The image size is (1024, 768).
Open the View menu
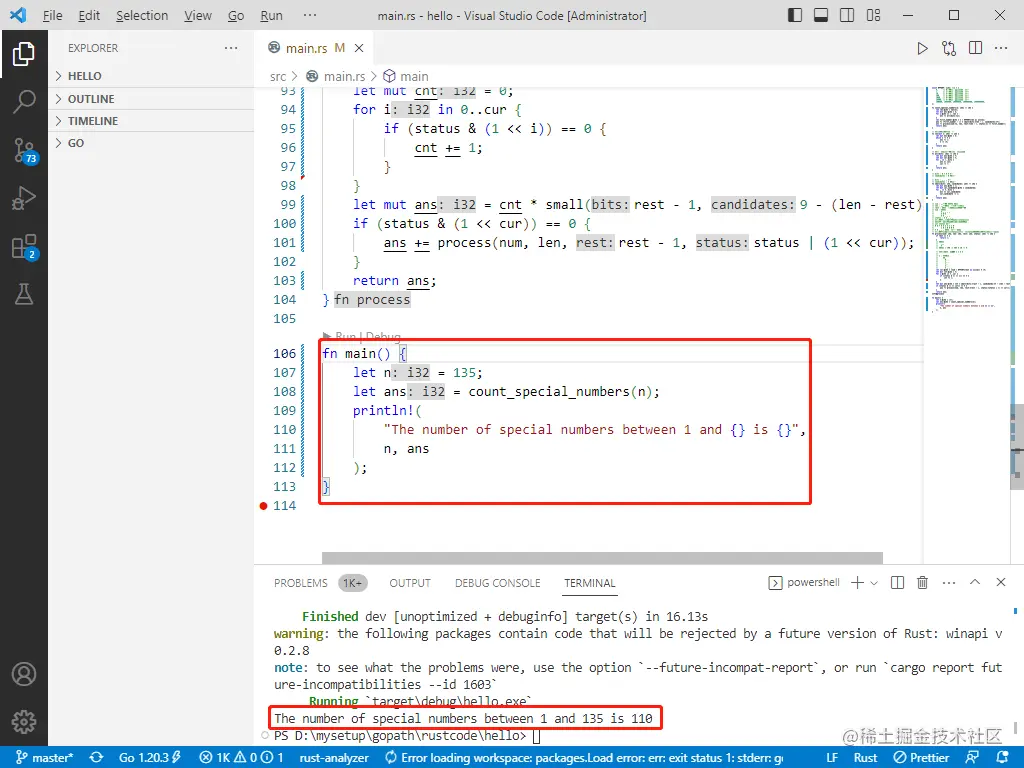click(x=197, y=16)
